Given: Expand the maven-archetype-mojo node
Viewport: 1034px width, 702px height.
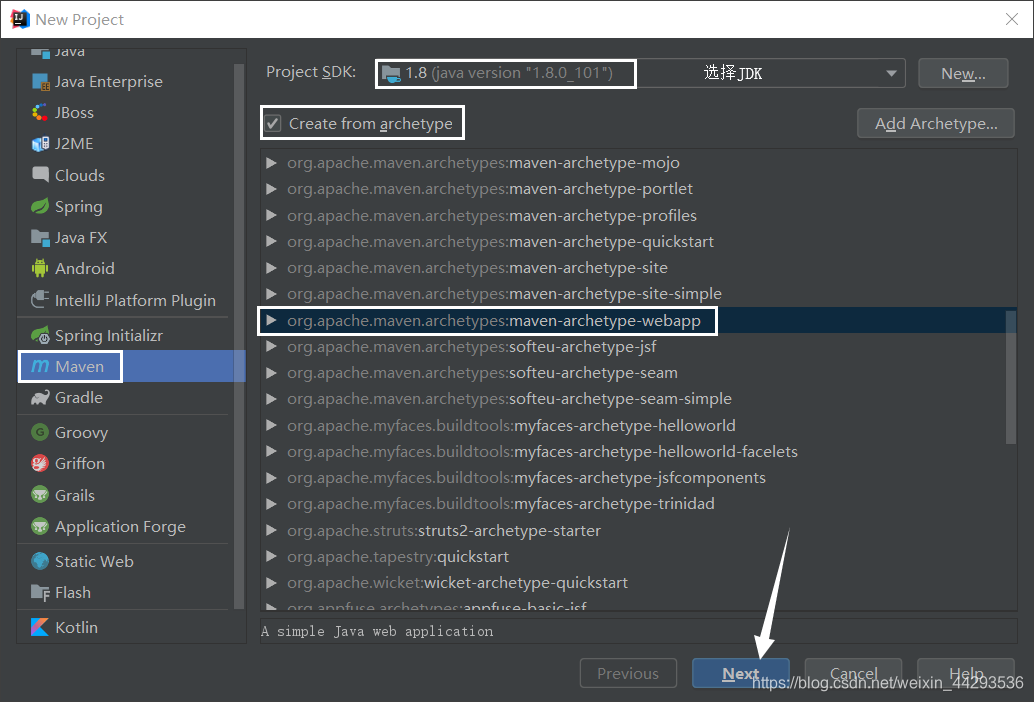Looking at the screenshot, I should click(x=271, y=162).
